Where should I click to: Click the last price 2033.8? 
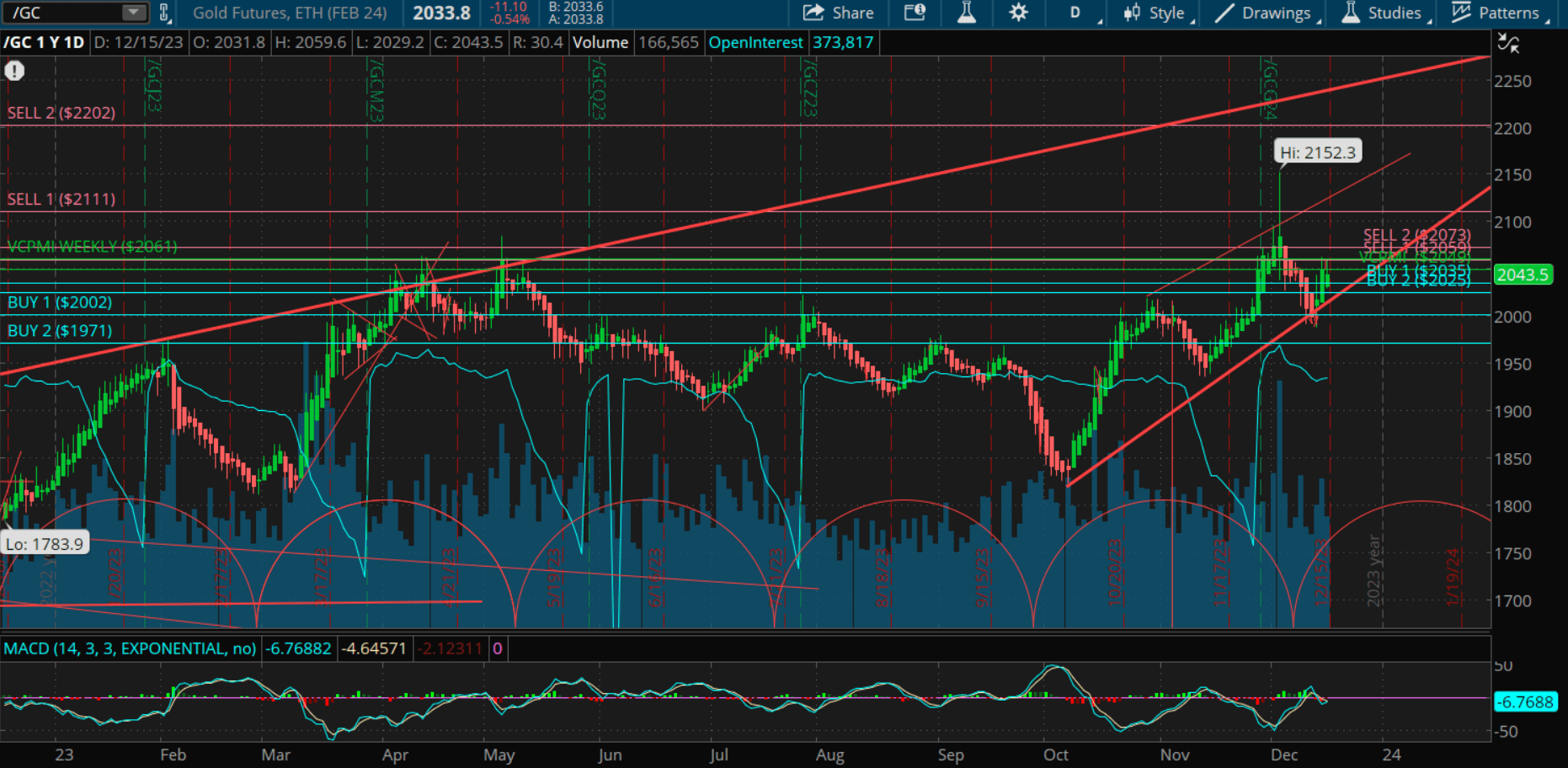pos(441,13)
